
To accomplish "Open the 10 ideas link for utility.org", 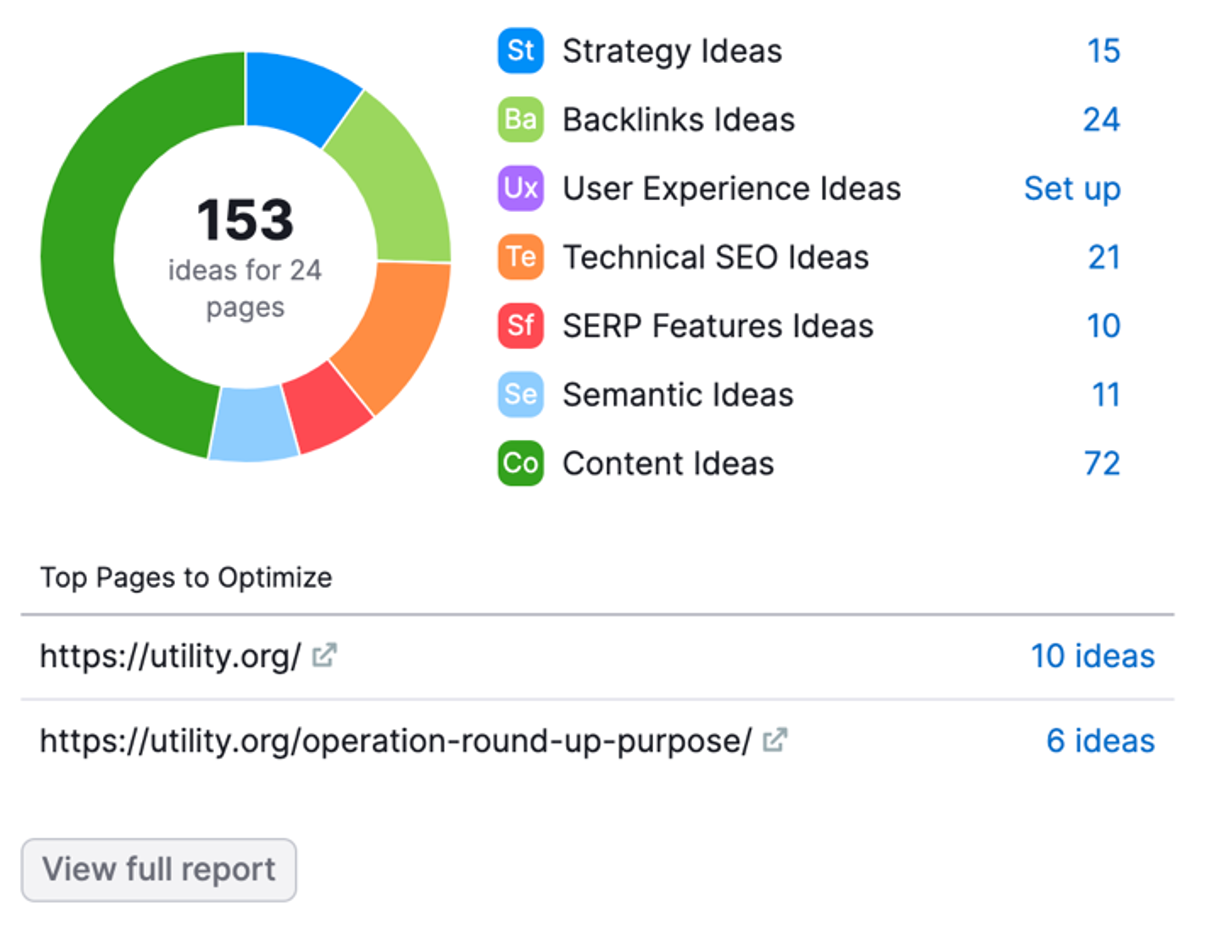I will point(1092,656).
